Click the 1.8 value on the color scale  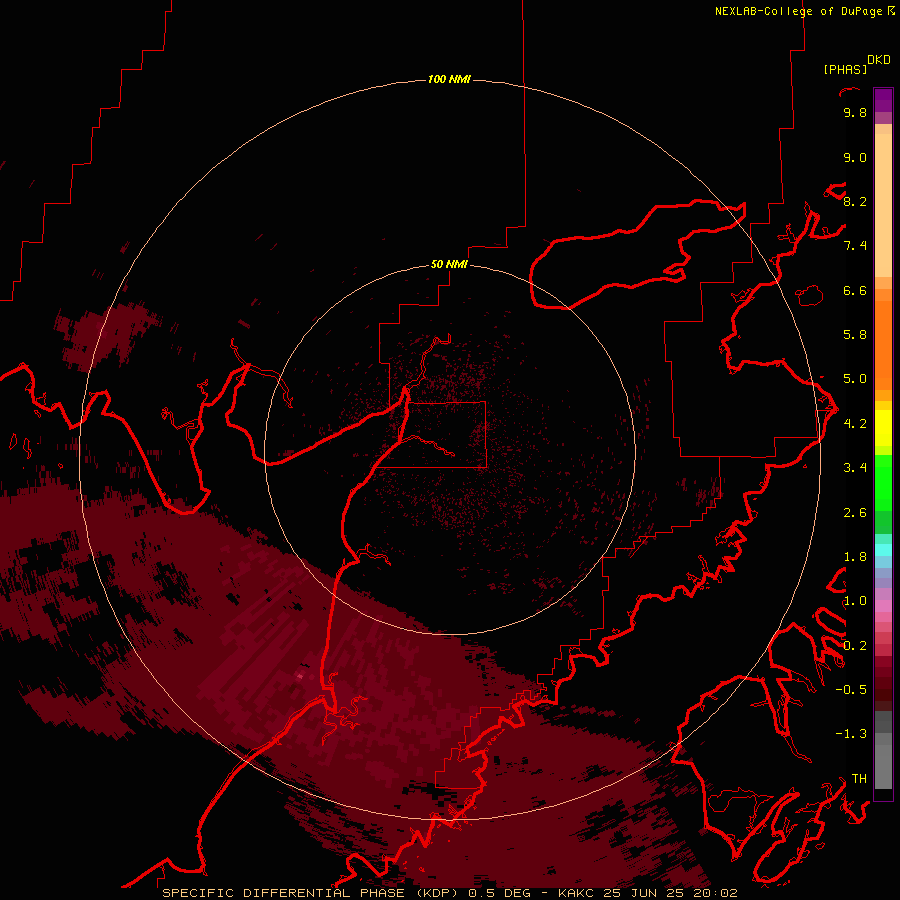[855, 557]
